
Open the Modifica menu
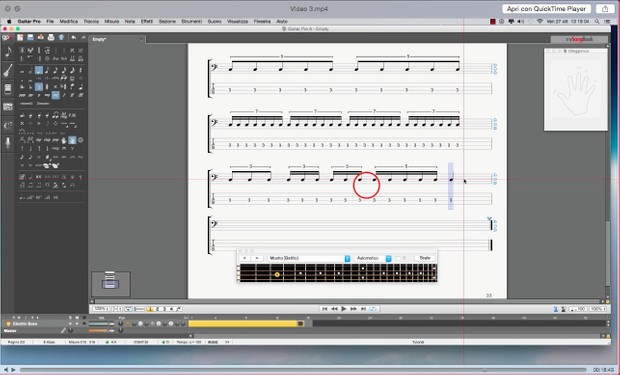point(68,21)
